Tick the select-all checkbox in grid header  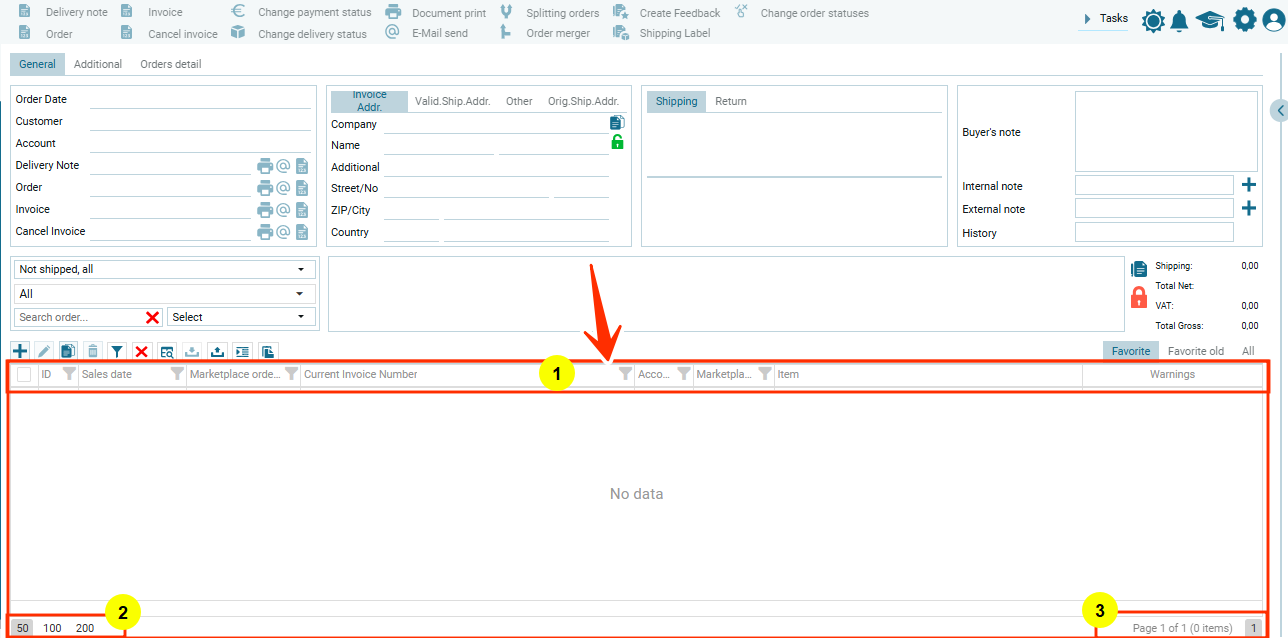(24, 375)
